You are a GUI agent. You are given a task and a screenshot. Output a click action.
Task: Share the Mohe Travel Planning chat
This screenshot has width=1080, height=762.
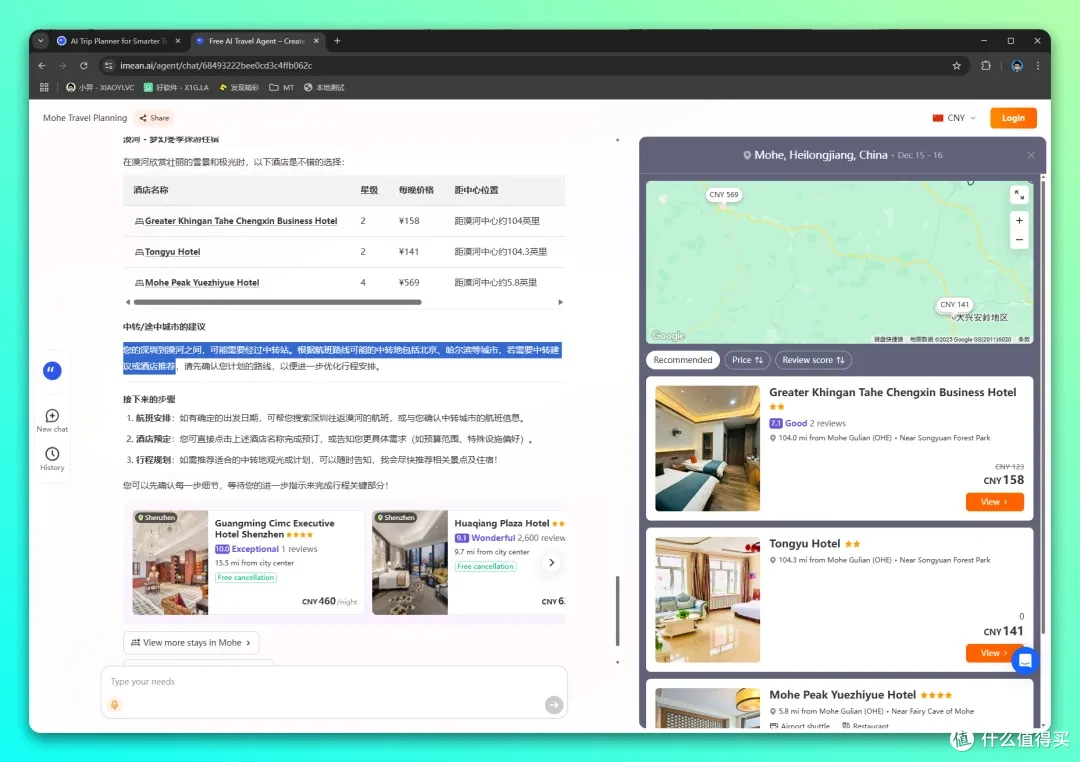154,118
